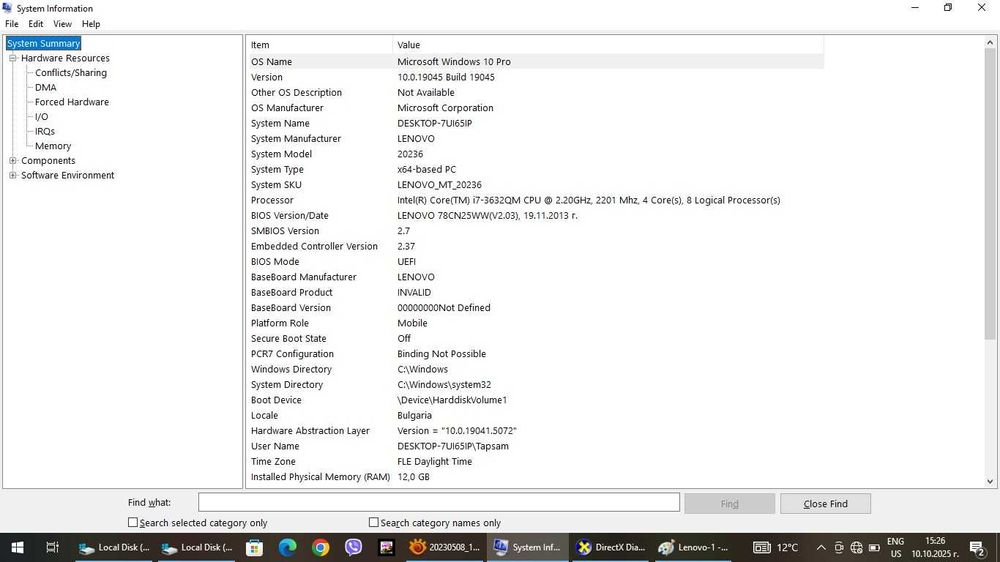
Task: Click the System Information title bar icon
Action: [x=7, y=8]
